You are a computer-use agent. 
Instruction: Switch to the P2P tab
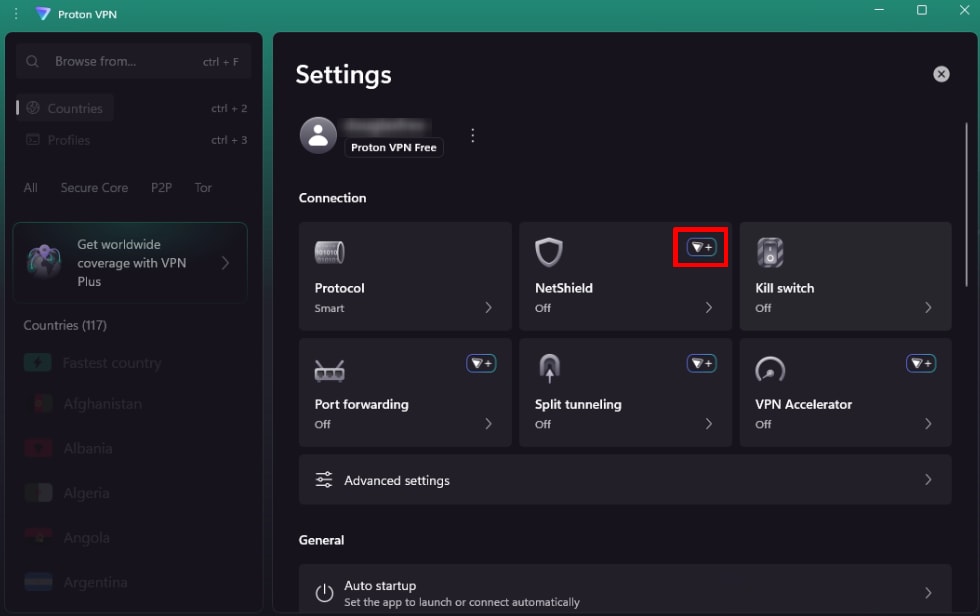click(x=161, y=187)
